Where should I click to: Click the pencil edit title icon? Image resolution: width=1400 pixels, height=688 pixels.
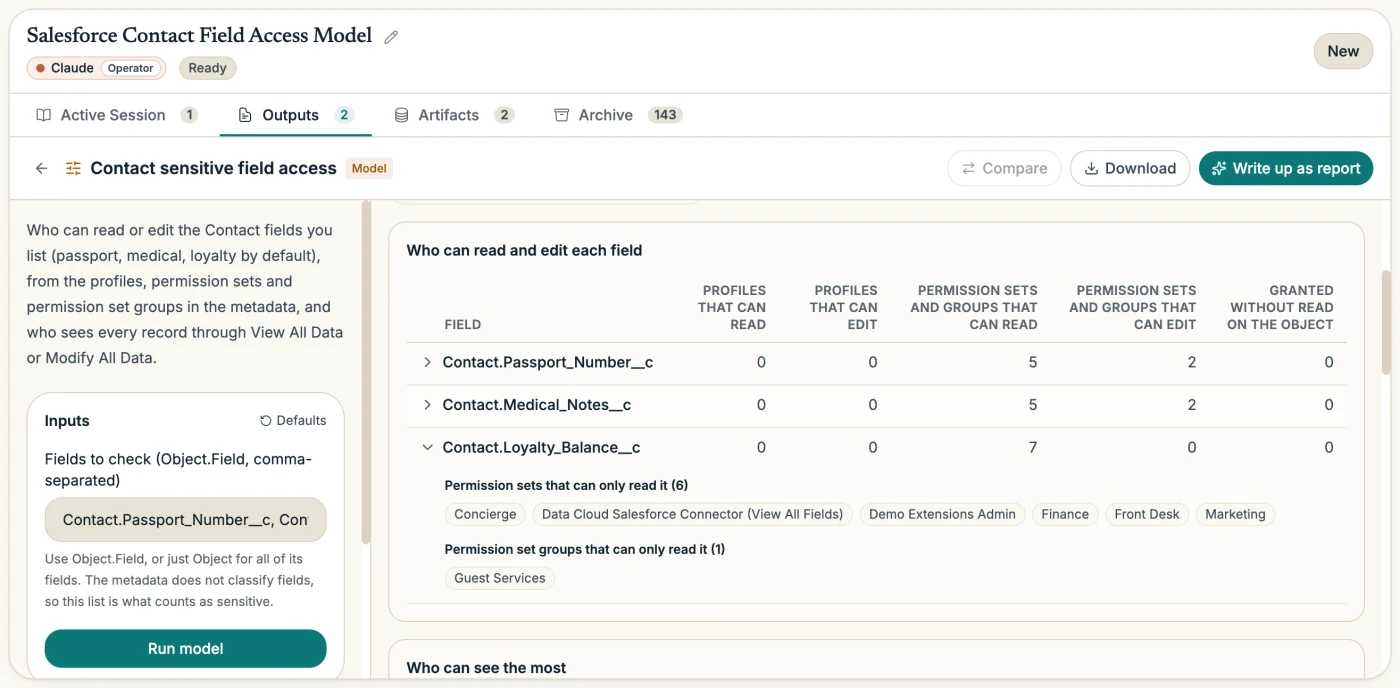(391, 37)
